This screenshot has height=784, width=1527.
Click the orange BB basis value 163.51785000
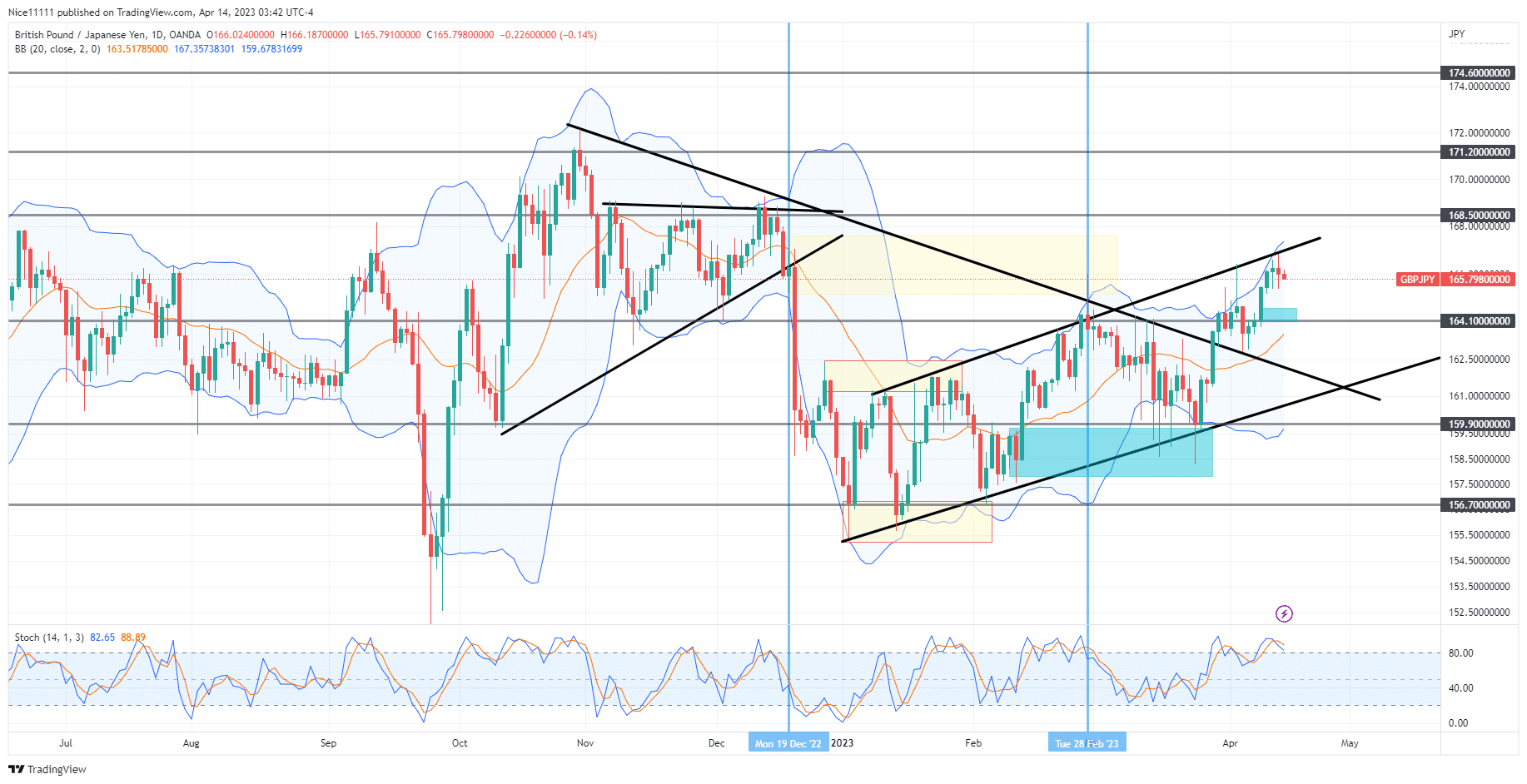137,49
